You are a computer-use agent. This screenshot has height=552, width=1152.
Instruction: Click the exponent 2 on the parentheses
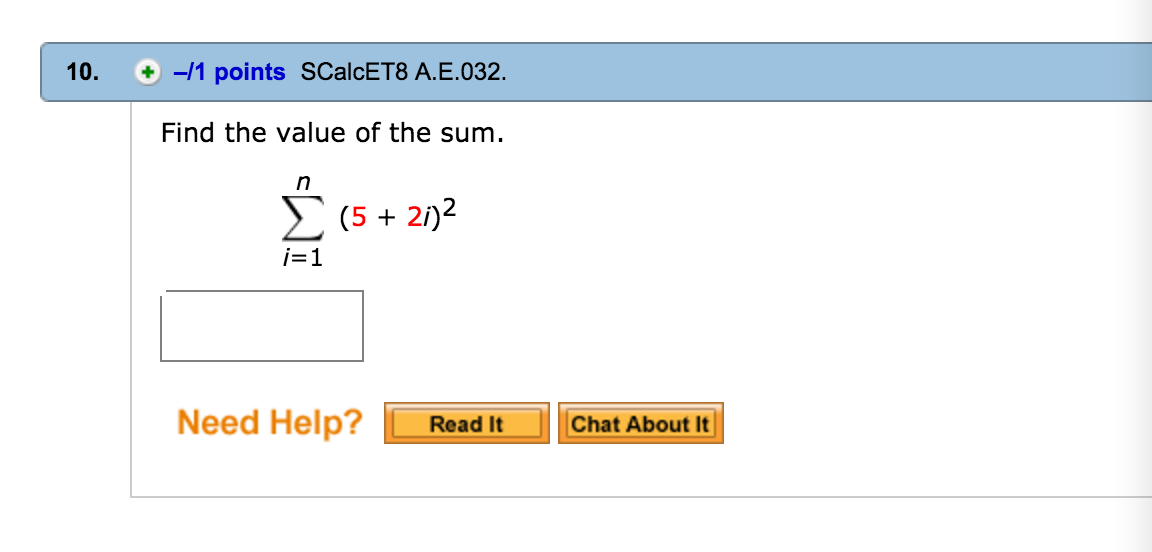[x=450, y=209]
